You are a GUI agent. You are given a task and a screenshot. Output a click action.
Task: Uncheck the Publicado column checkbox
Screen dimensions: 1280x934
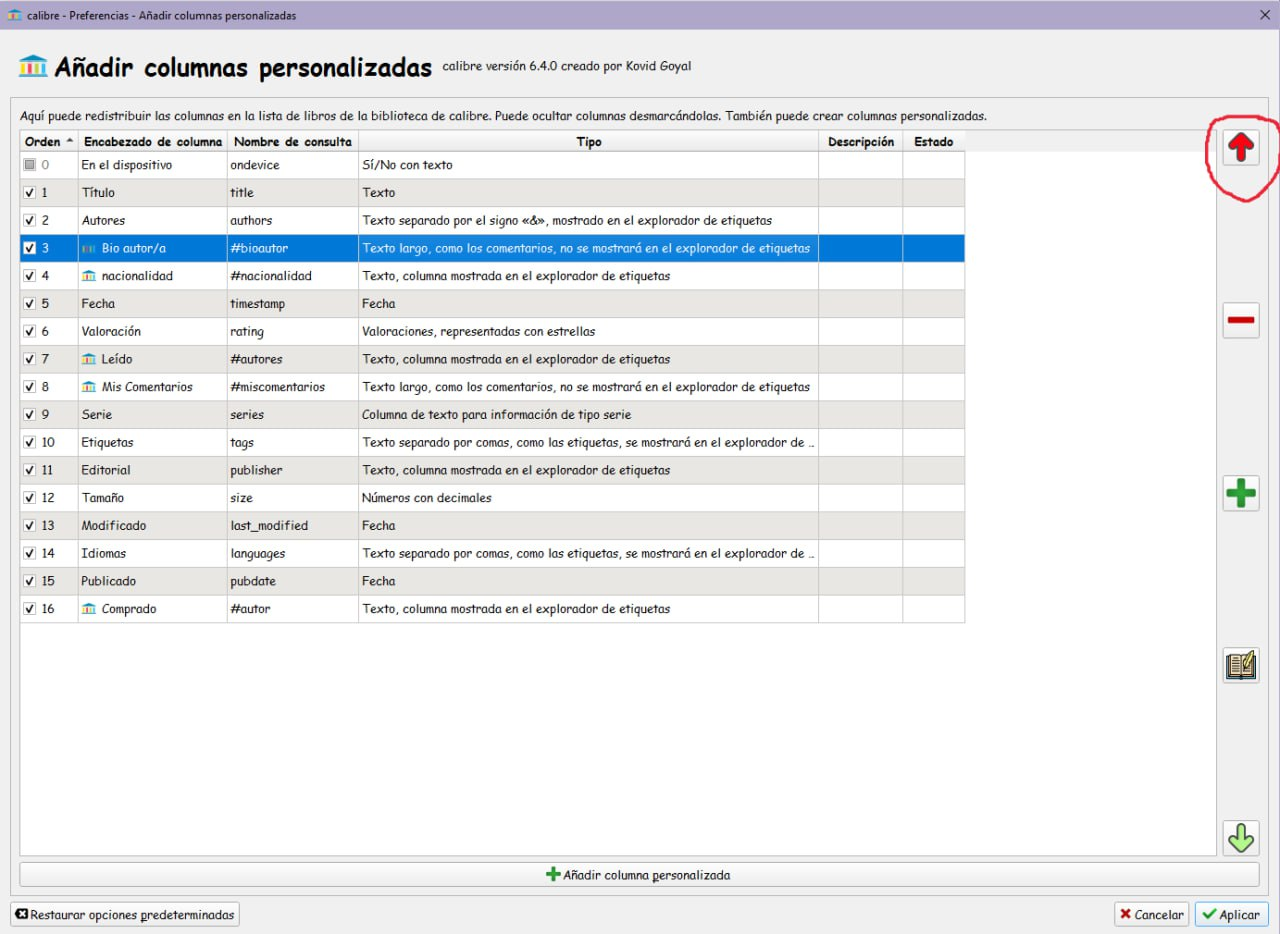30,581
